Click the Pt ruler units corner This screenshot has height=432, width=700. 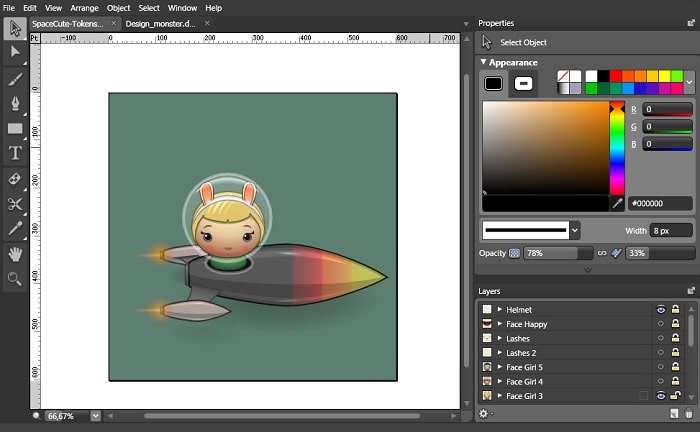coord(35,38)
